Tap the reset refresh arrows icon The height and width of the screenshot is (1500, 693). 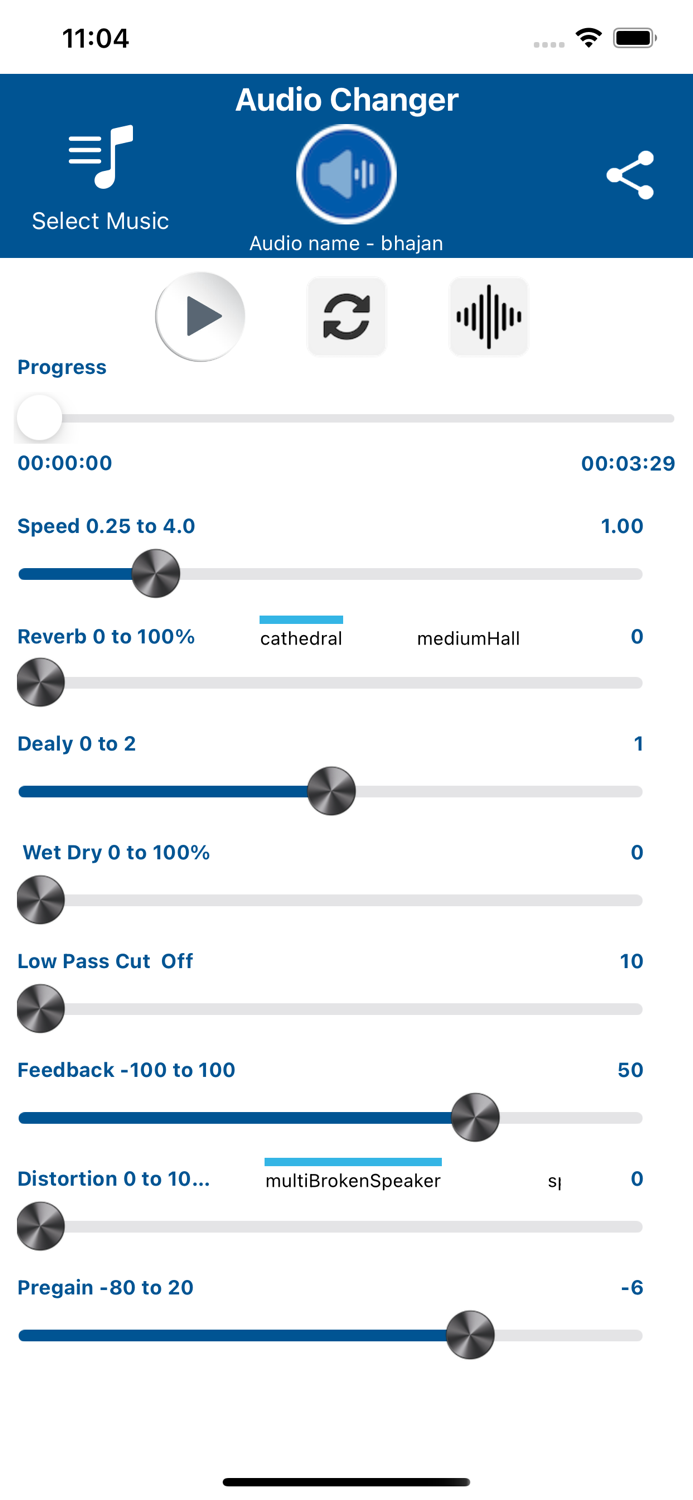click(346, 316)
